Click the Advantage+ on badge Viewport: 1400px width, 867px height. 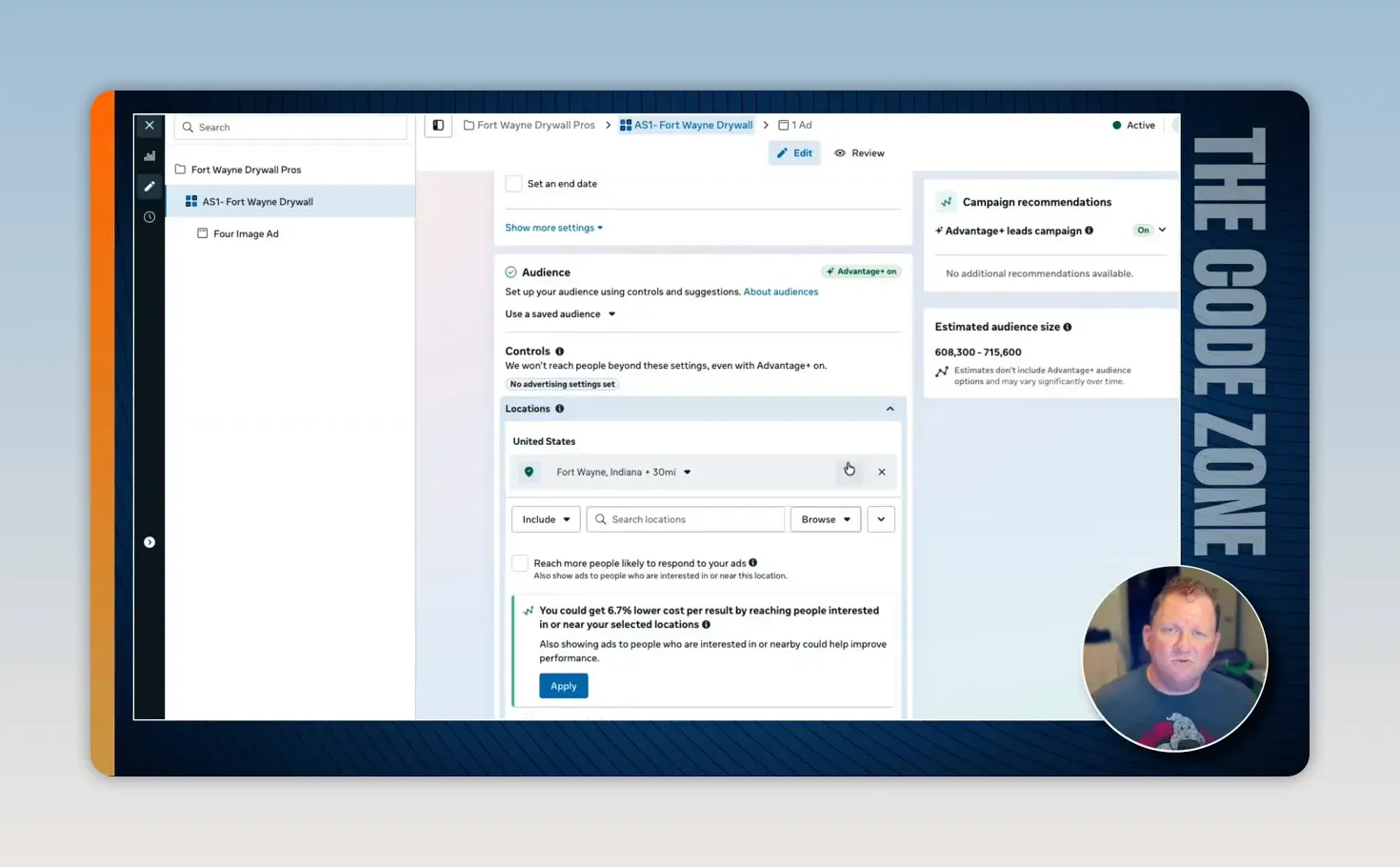coord(861,272)
